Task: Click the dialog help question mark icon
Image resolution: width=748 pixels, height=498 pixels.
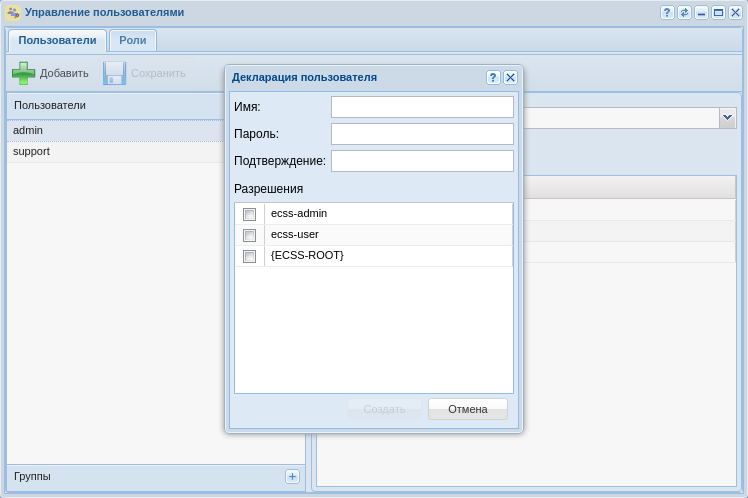Action: (x=493, y=77)
